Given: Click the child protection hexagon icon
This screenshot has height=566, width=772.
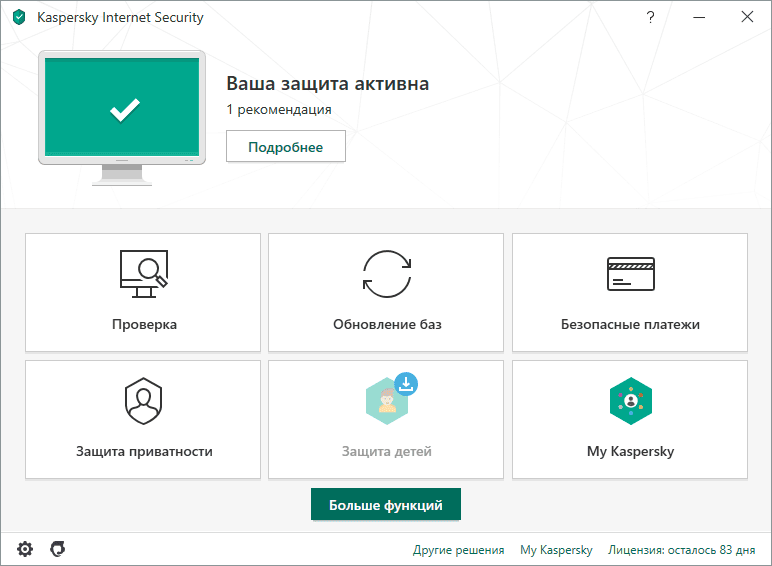Looking at the screenshot, I should (387, 401).
